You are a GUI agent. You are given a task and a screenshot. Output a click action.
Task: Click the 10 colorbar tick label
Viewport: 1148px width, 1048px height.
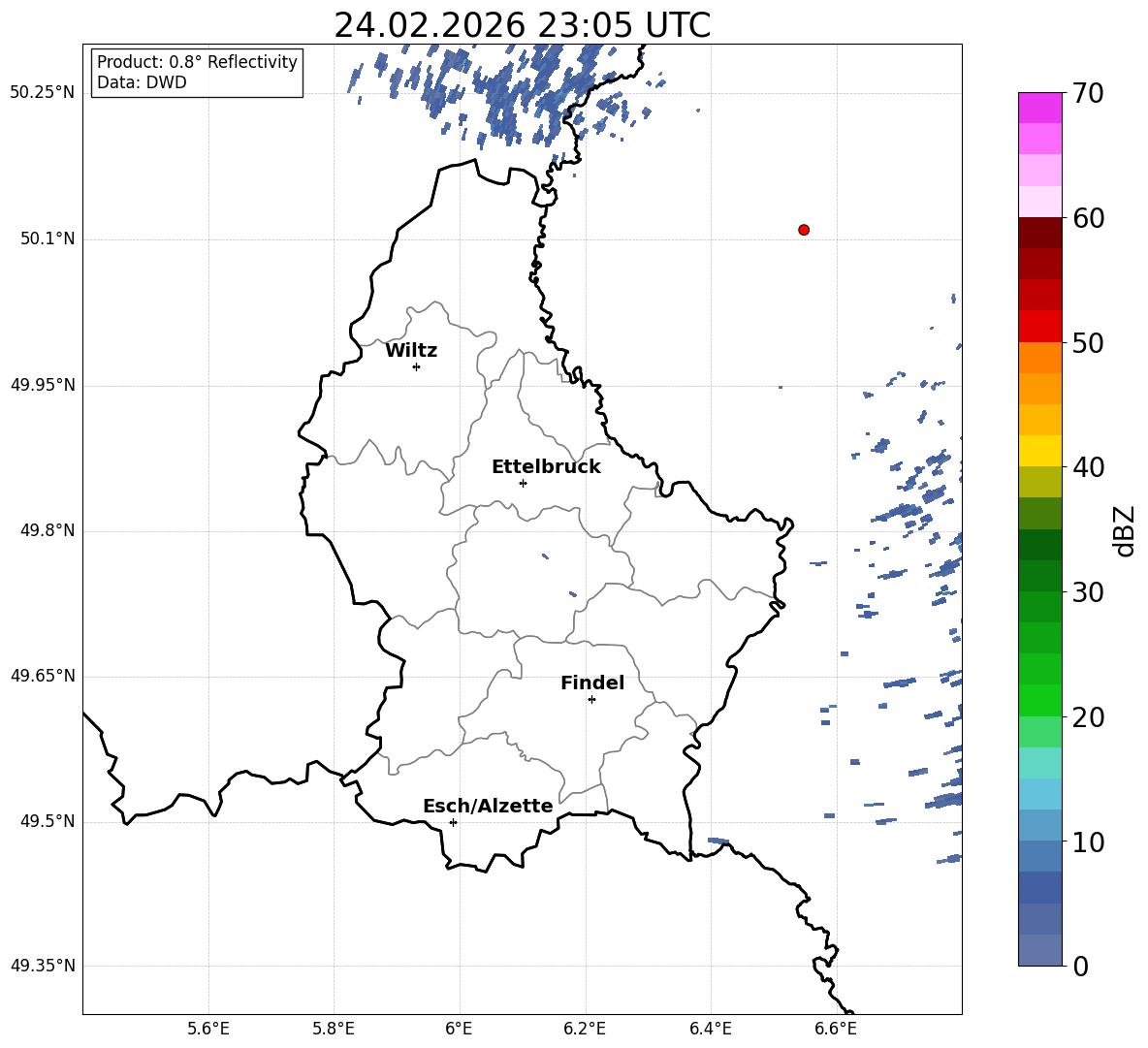click(1087, 842)
